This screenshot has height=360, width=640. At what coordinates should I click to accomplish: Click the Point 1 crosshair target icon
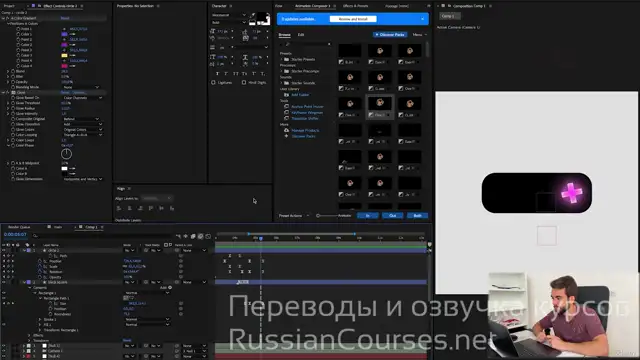[x=64, y=29]
